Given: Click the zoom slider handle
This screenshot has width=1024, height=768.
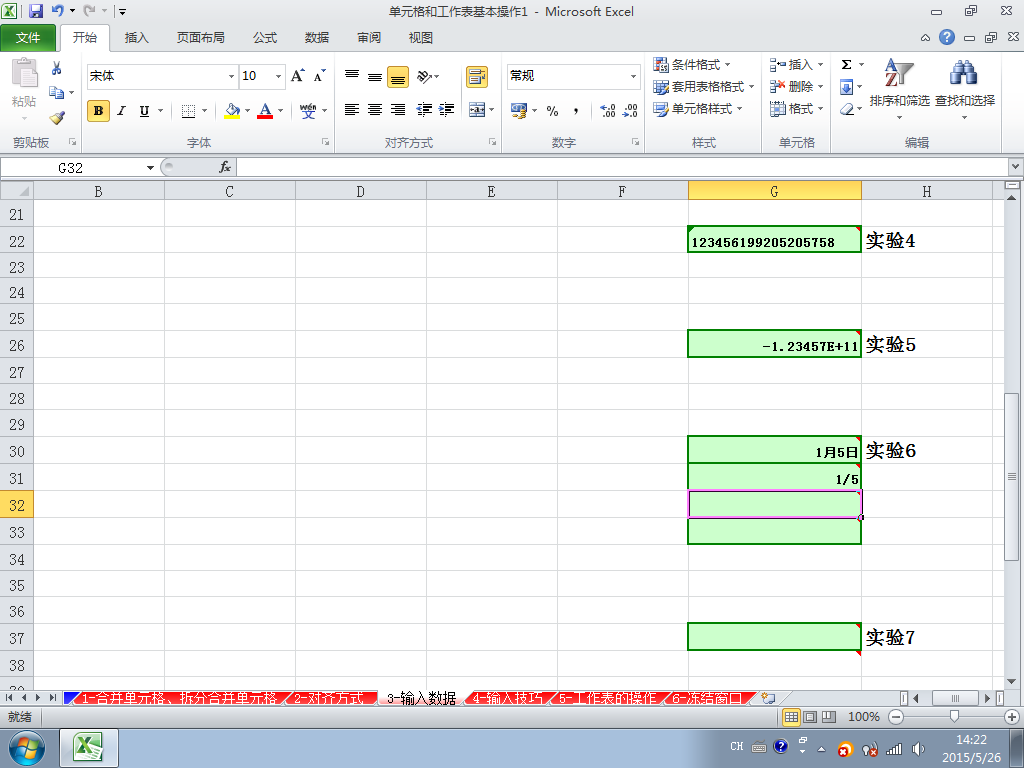Looking at the screenshot, I should [954, 717].
